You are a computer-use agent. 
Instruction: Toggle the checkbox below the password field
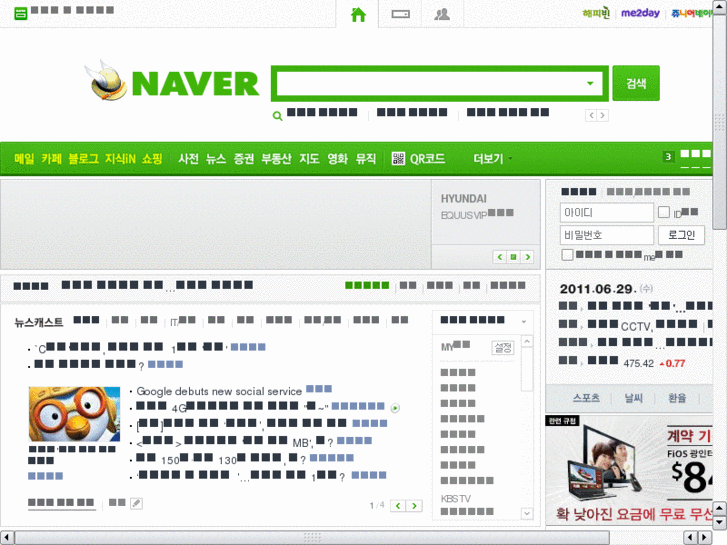pos(567,255)
